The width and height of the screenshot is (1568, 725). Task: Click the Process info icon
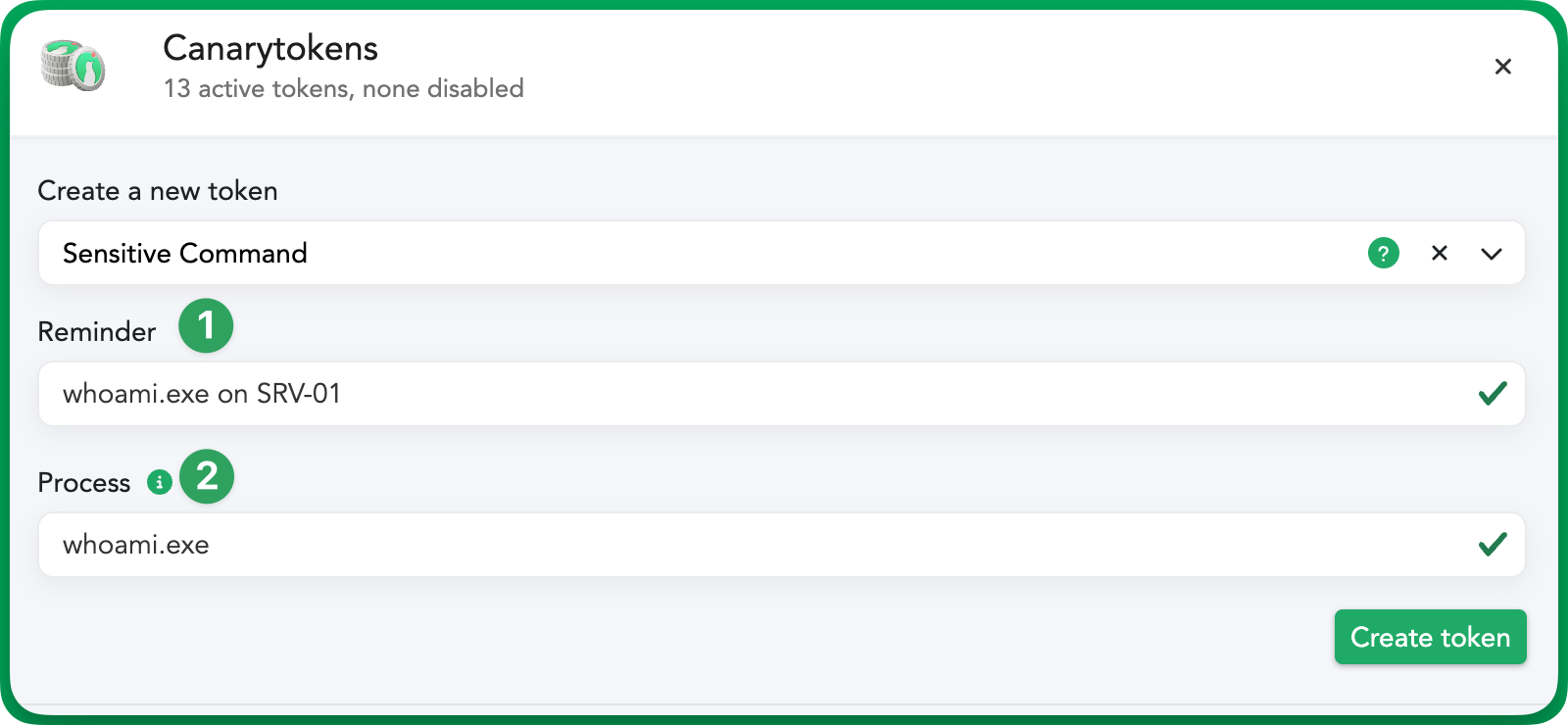(160, 482)
